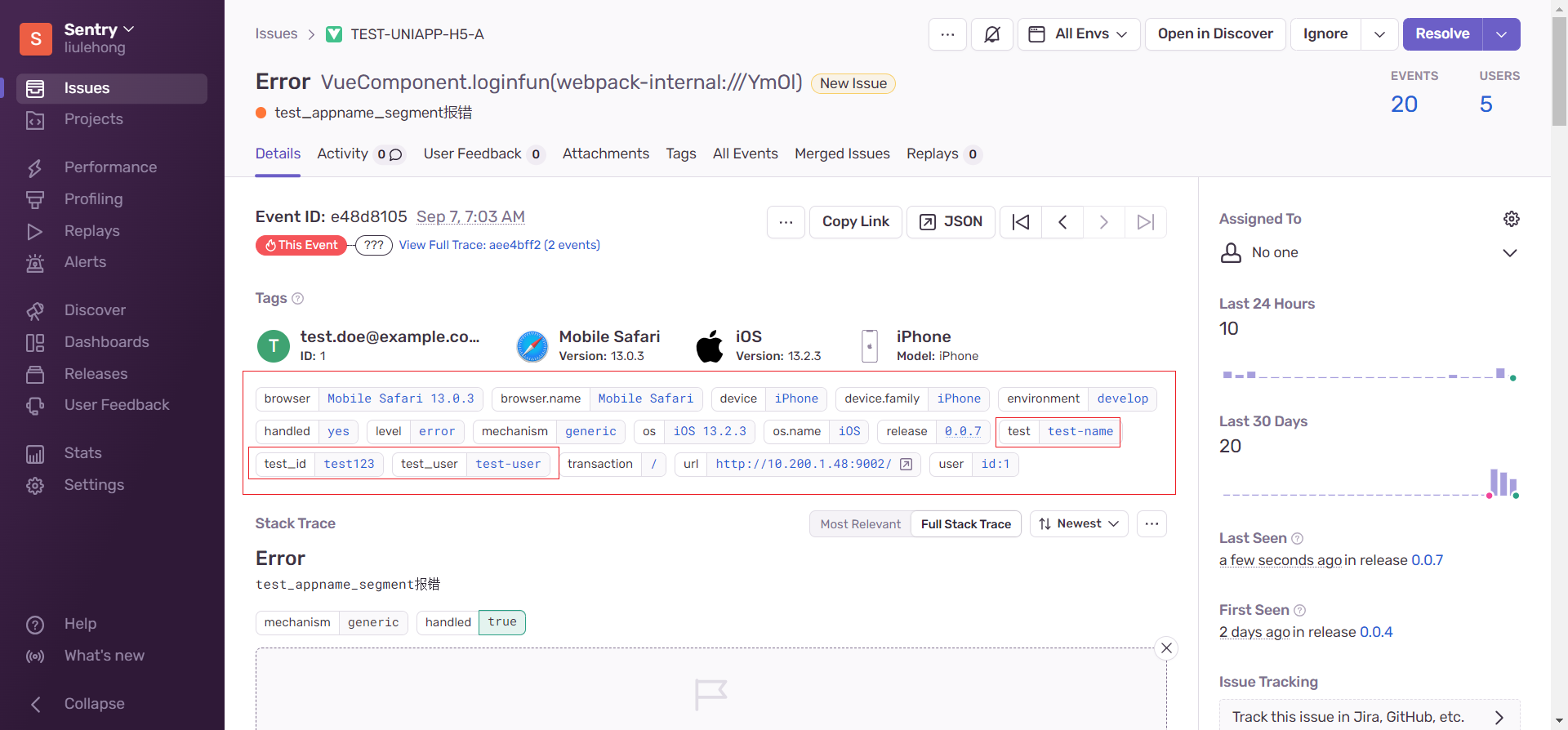The width and height of the screenshot is (1568, 730).
Task: Click the Last 24 Hours chart
Action: pyautogui.click(x=1370, y=372)
